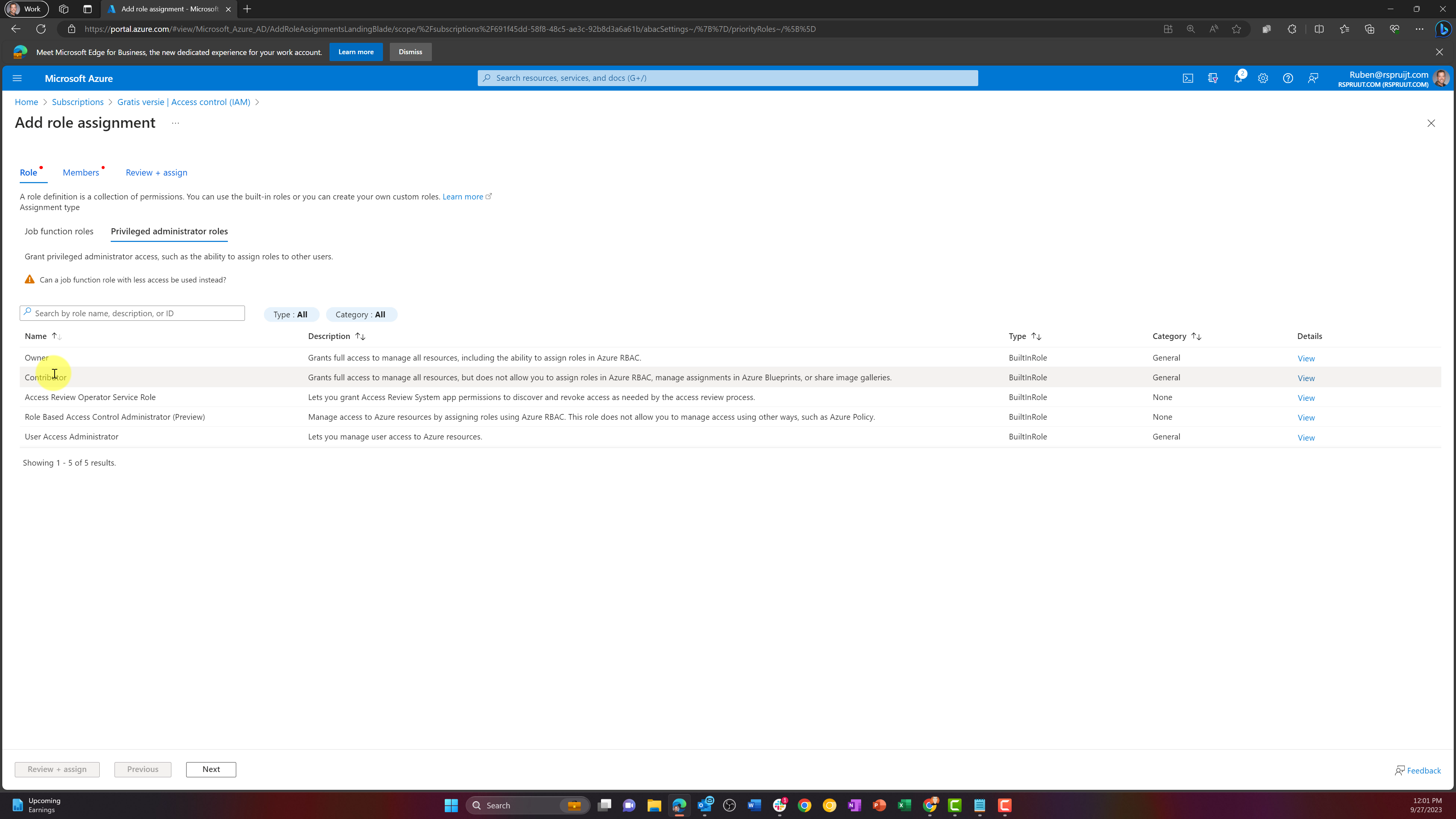This screenshot has width=1456, height=819.
Task: Open the Type All filter
Action: tap(291, 314)
